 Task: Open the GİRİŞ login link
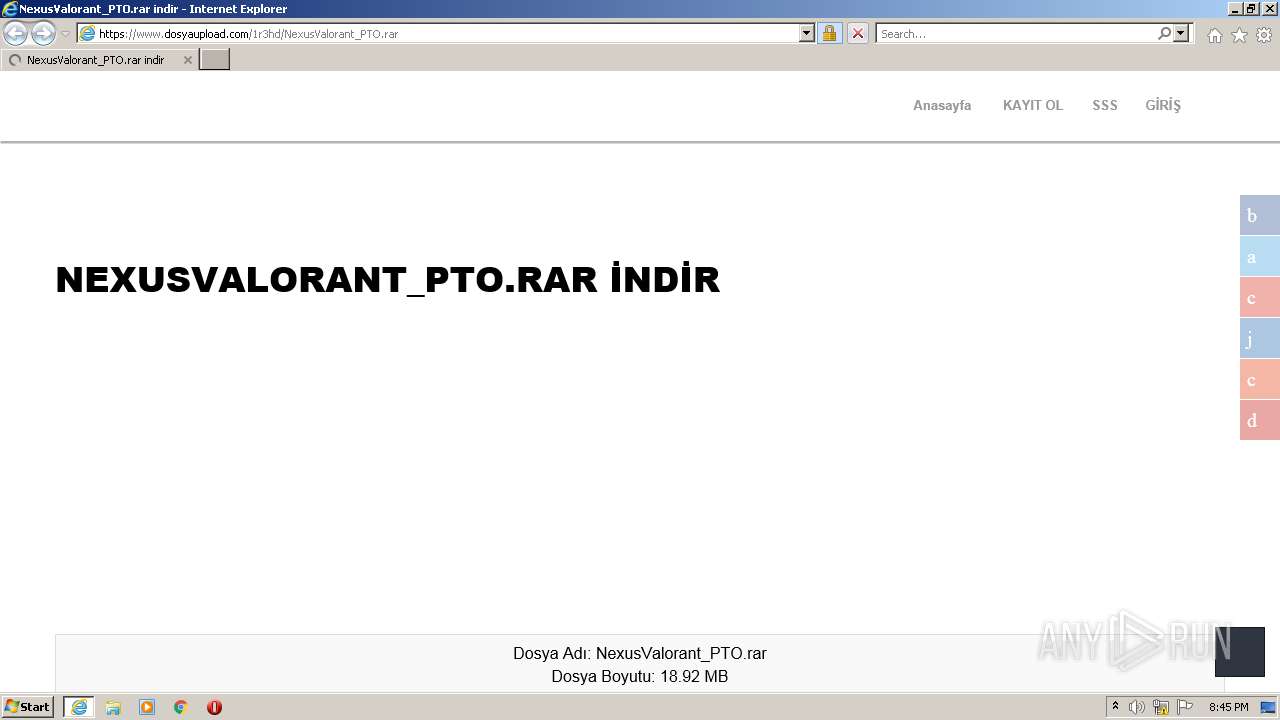(x=1163, y=105)
